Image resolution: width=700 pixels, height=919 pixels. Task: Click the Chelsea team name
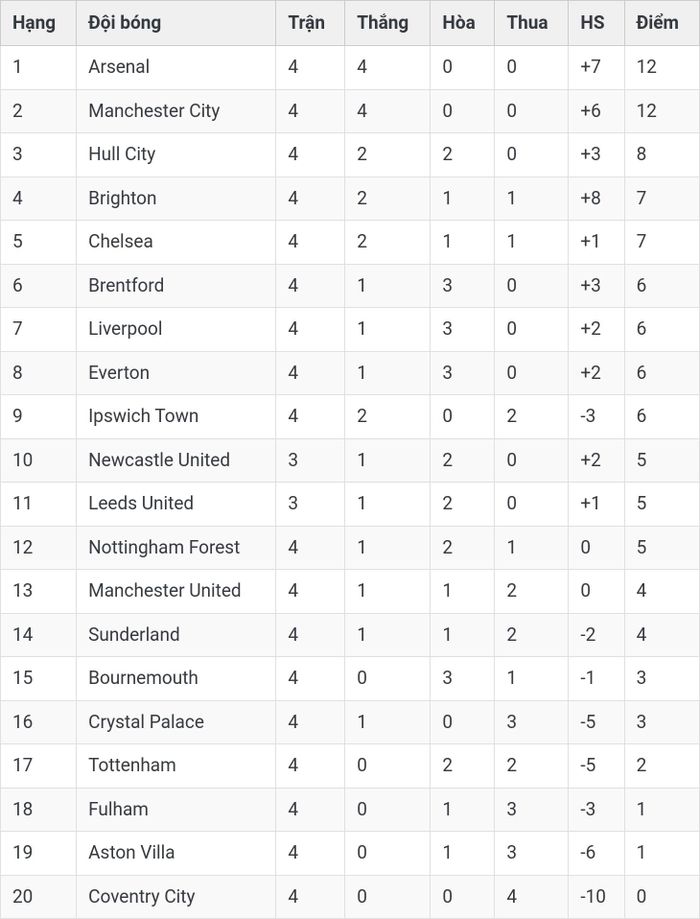click(121, 241)
